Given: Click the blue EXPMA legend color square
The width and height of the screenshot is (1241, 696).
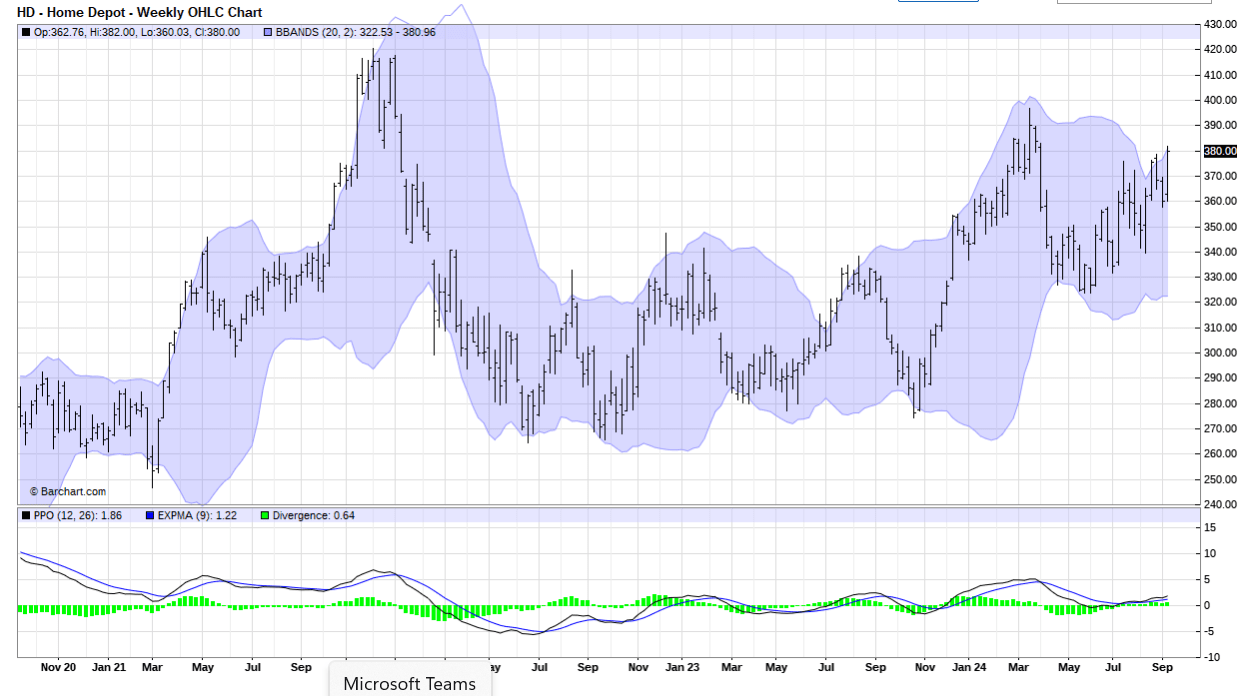Looking at the screenshot, I should tap(150, 516).
